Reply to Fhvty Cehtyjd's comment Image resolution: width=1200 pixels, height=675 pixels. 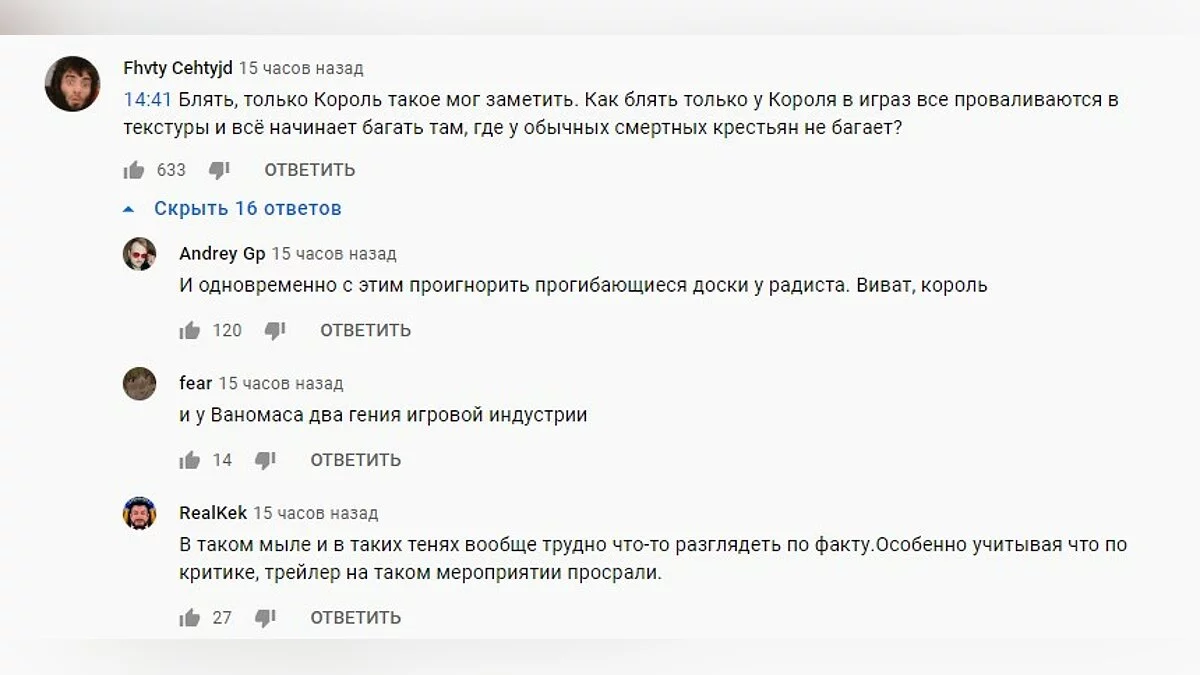[x=309, y=170]
